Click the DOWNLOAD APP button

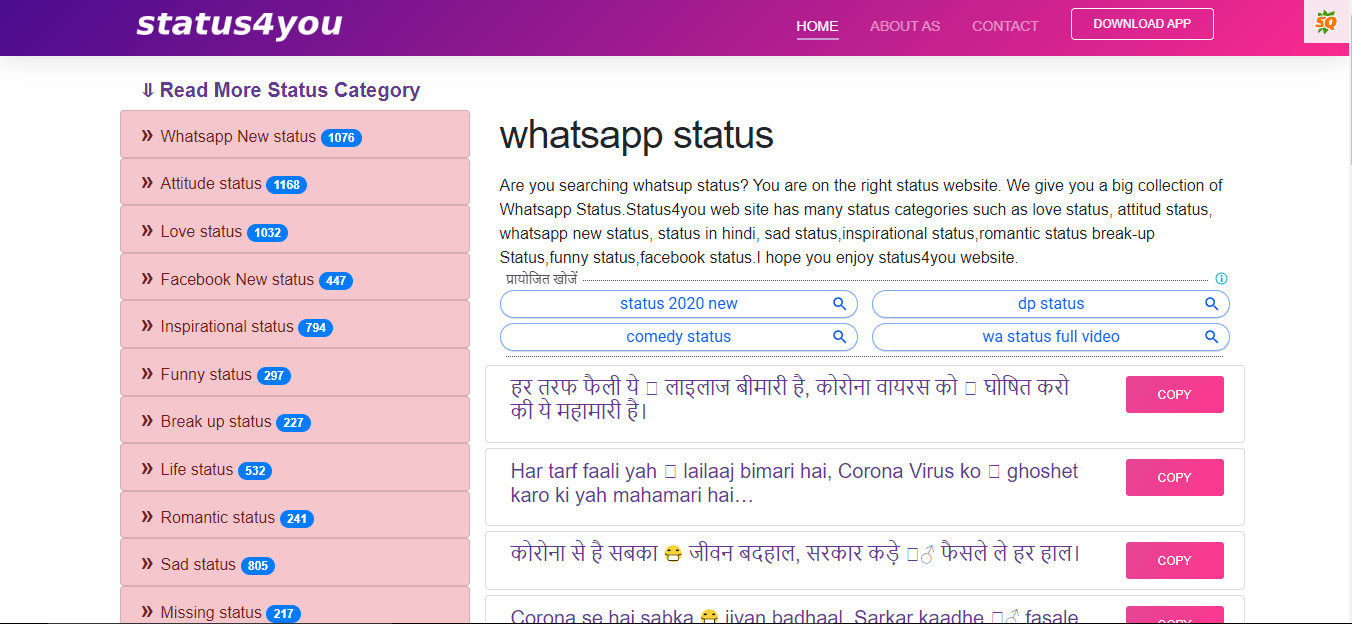(x=1142, y=24)
